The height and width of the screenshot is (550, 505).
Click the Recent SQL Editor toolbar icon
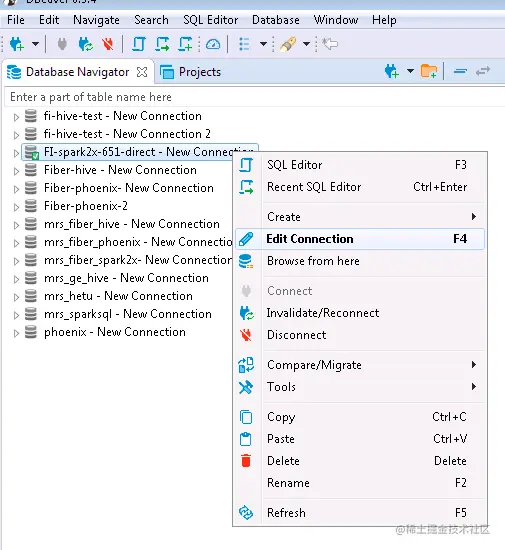pos(162,44)
